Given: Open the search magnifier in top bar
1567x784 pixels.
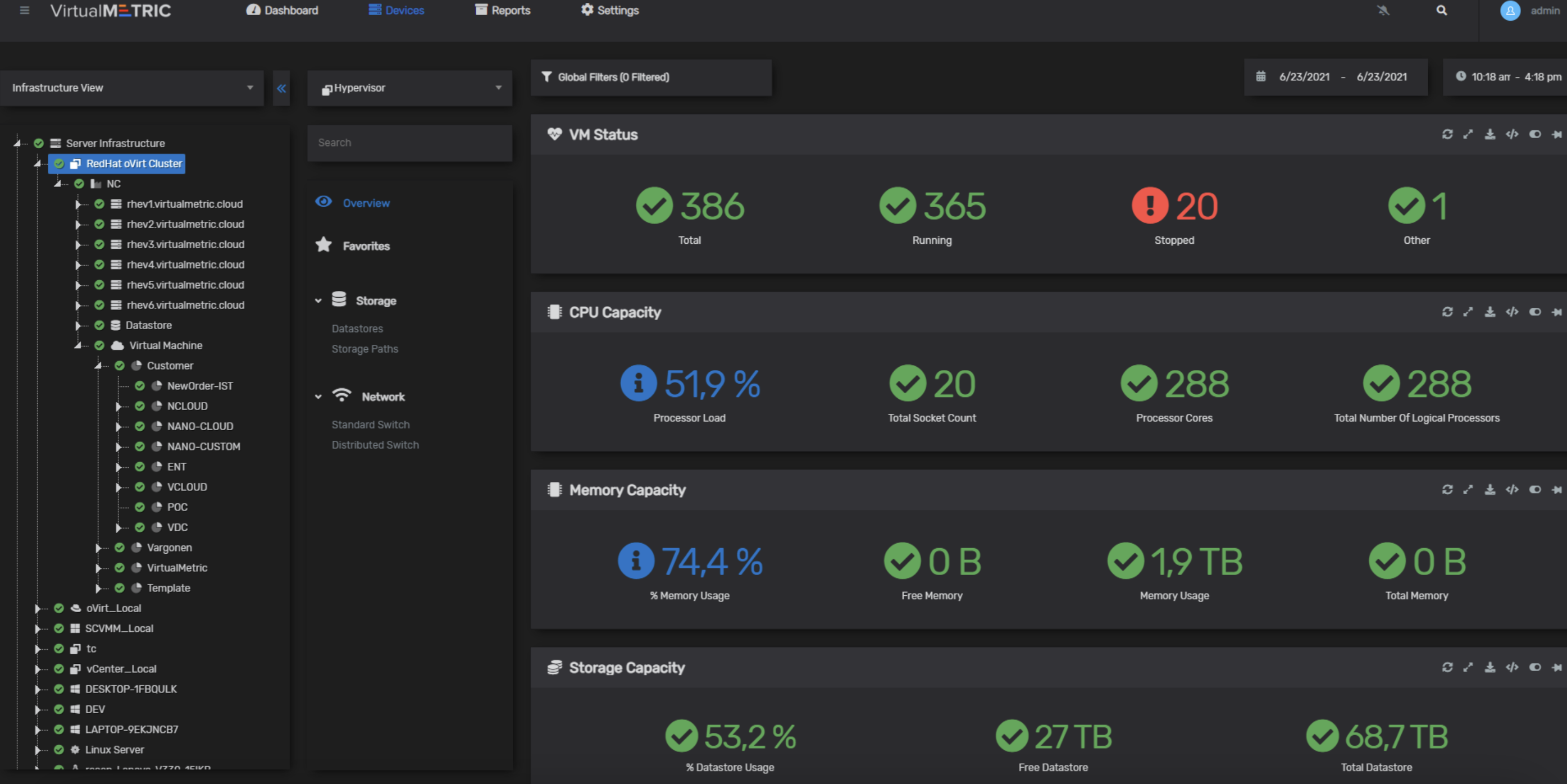Looking at the screenshot, I should click(1441, 10).
